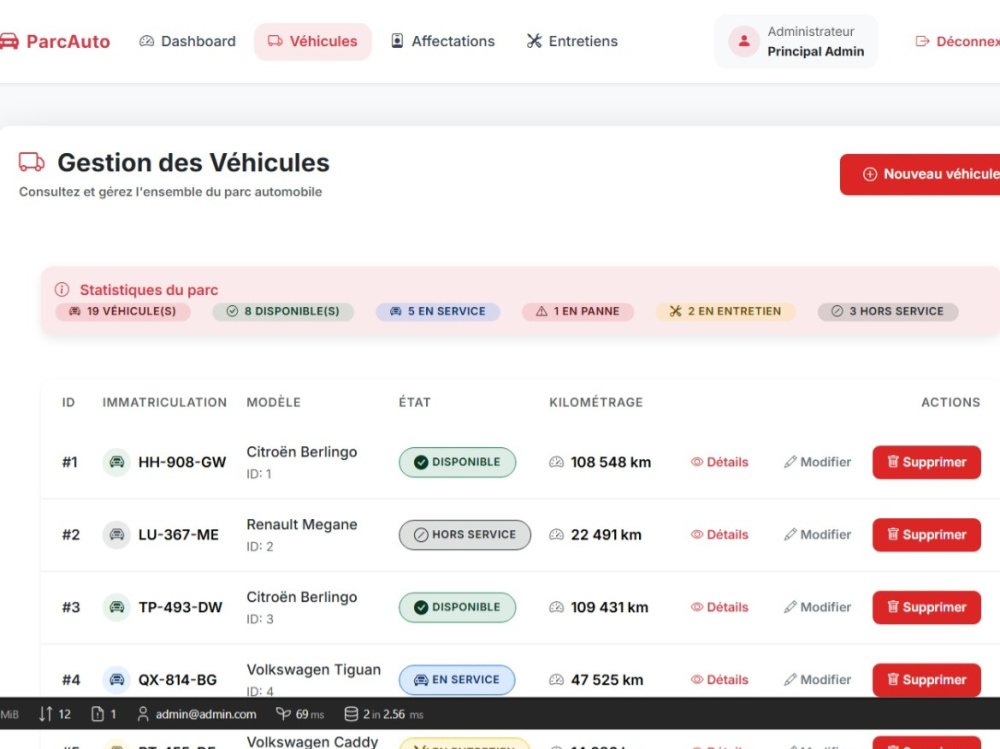This screenshot has width=1000, height=749.
Task: Click the 2 EN ENTRETIEN badge
Action: click(726, 311)
